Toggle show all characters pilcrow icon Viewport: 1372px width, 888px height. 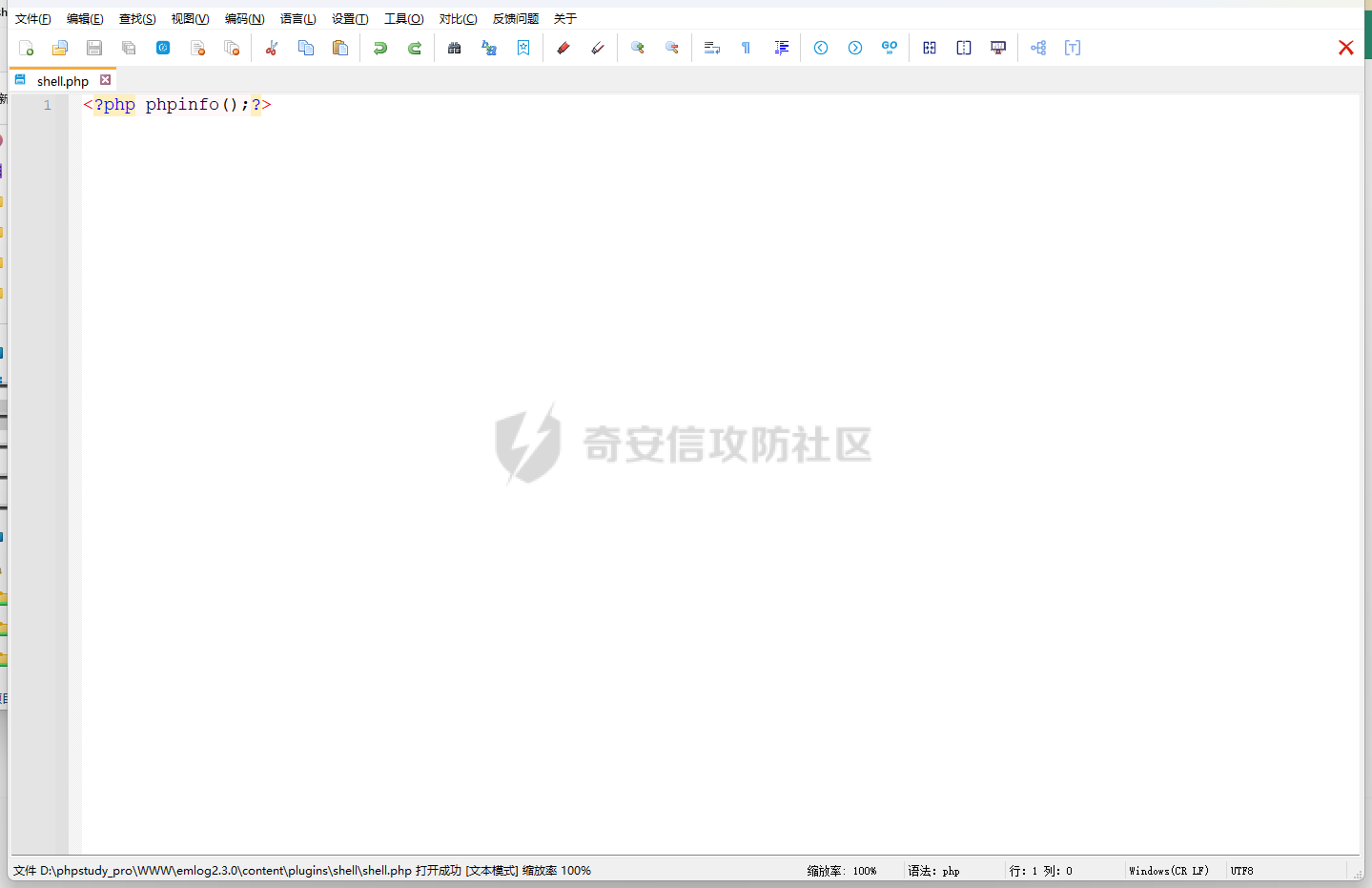click(x=747, y=48)
